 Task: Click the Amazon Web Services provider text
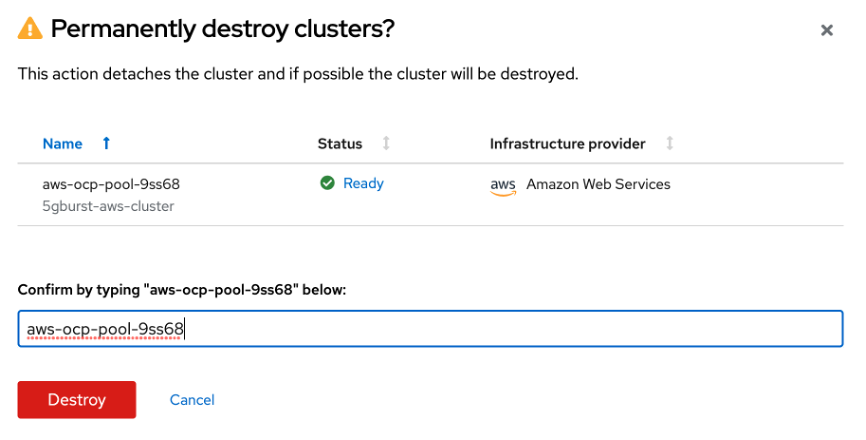[x=598, y=184]
